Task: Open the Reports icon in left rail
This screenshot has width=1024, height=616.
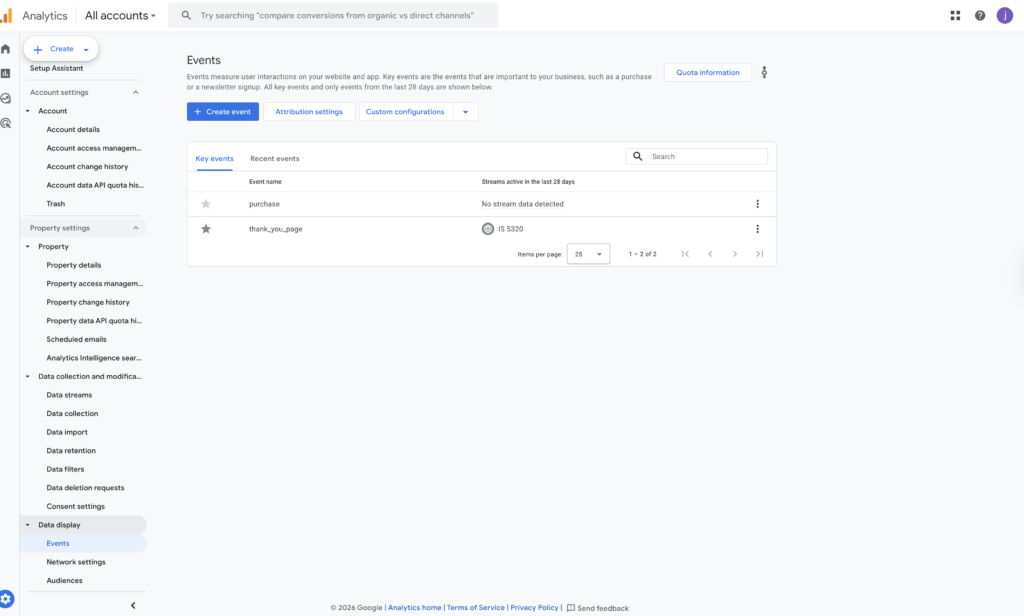Action: coord(6,73)
